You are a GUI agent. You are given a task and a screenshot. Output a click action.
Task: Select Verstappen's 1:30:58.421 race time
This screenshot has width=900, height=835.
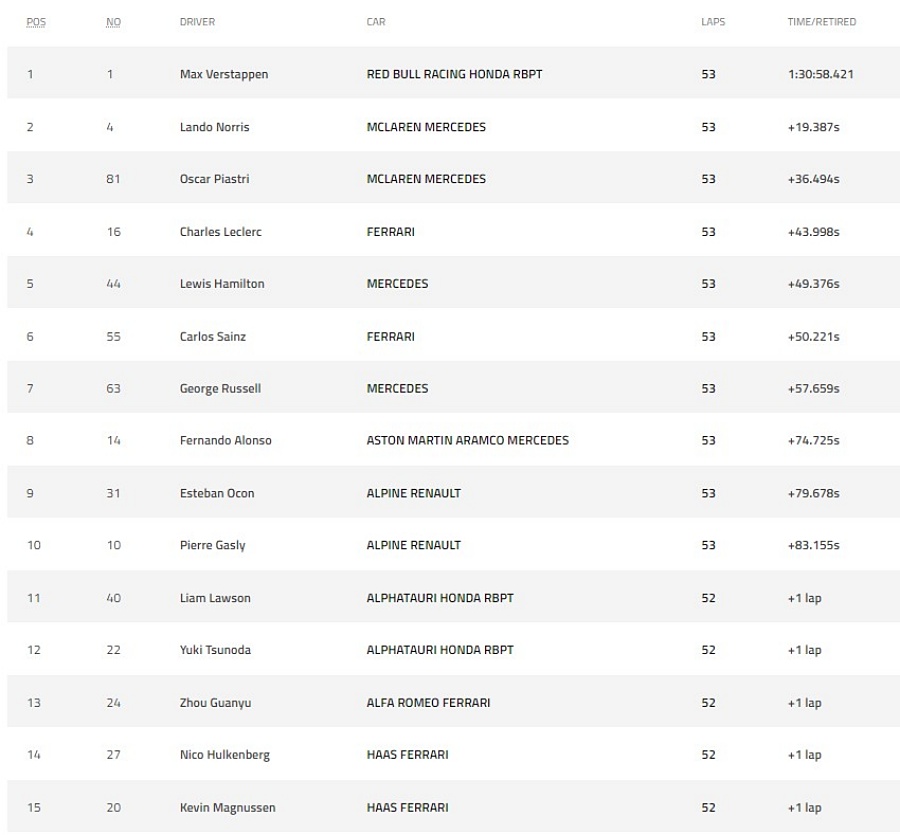click(x=821, y=74)
